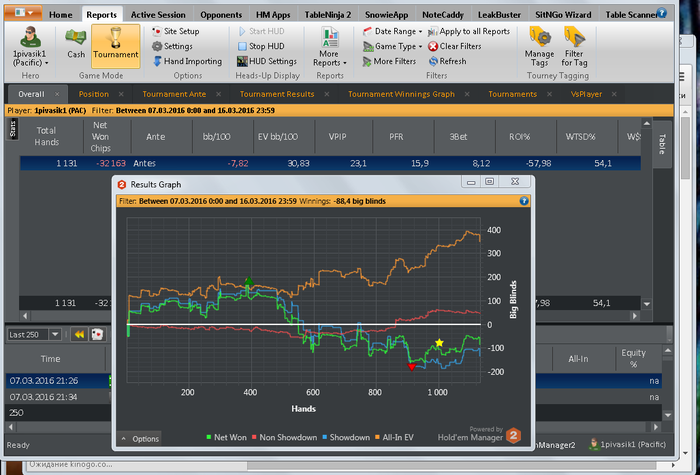Open the Game Type filter dropdown

tap(392, 46)
